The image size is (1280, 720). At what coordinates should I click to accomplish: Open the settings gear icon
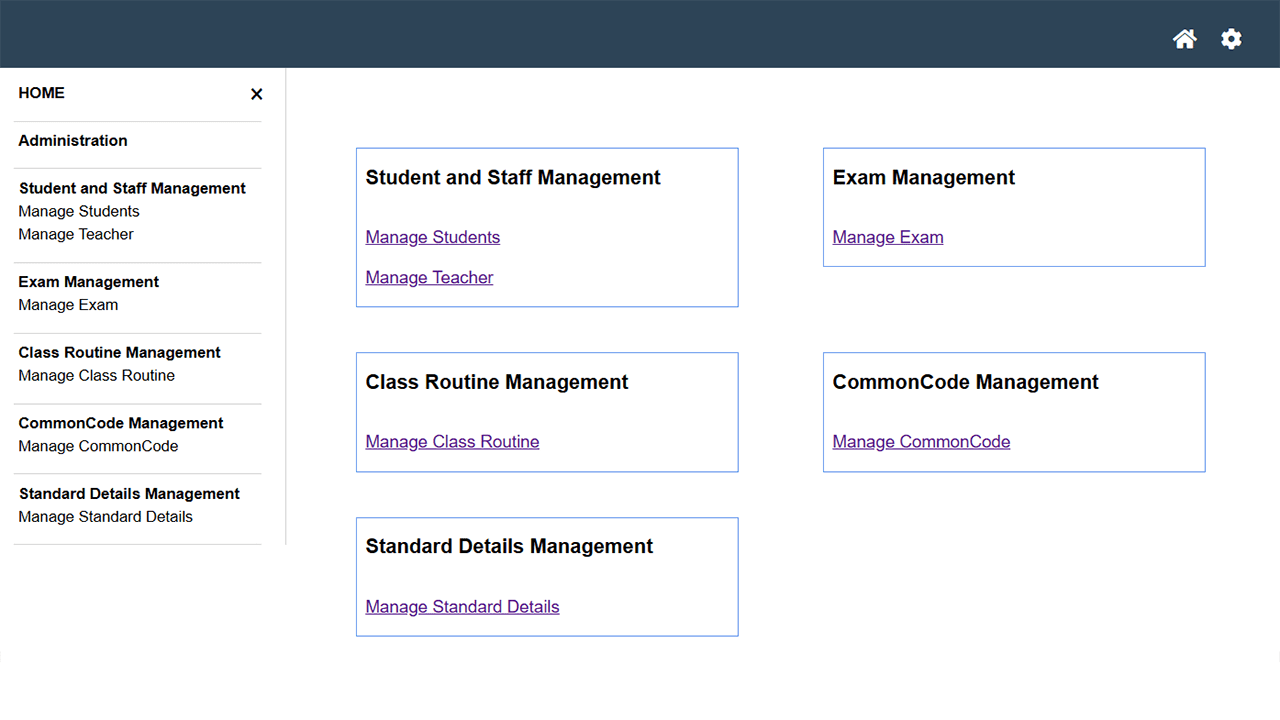click(1231, 39)
